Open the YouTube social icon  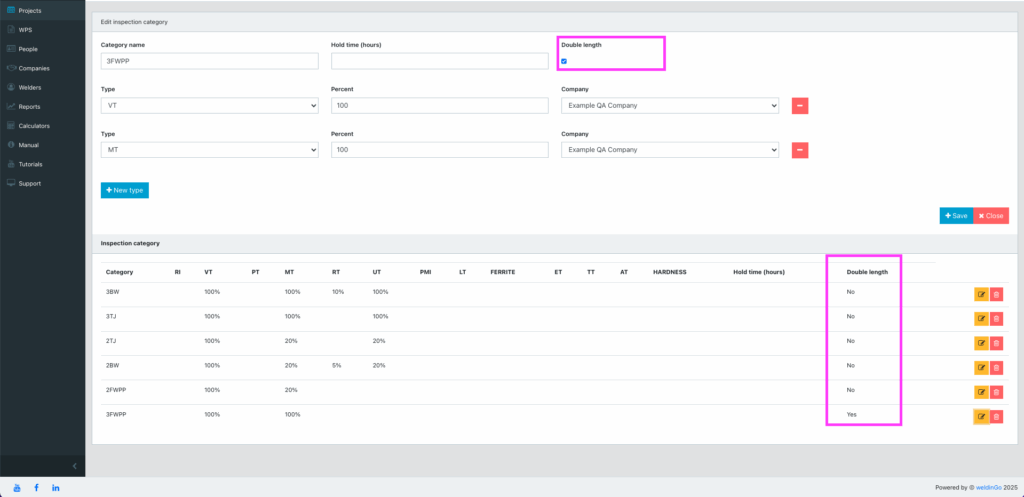pyautogui.click(x=17, y=488)
